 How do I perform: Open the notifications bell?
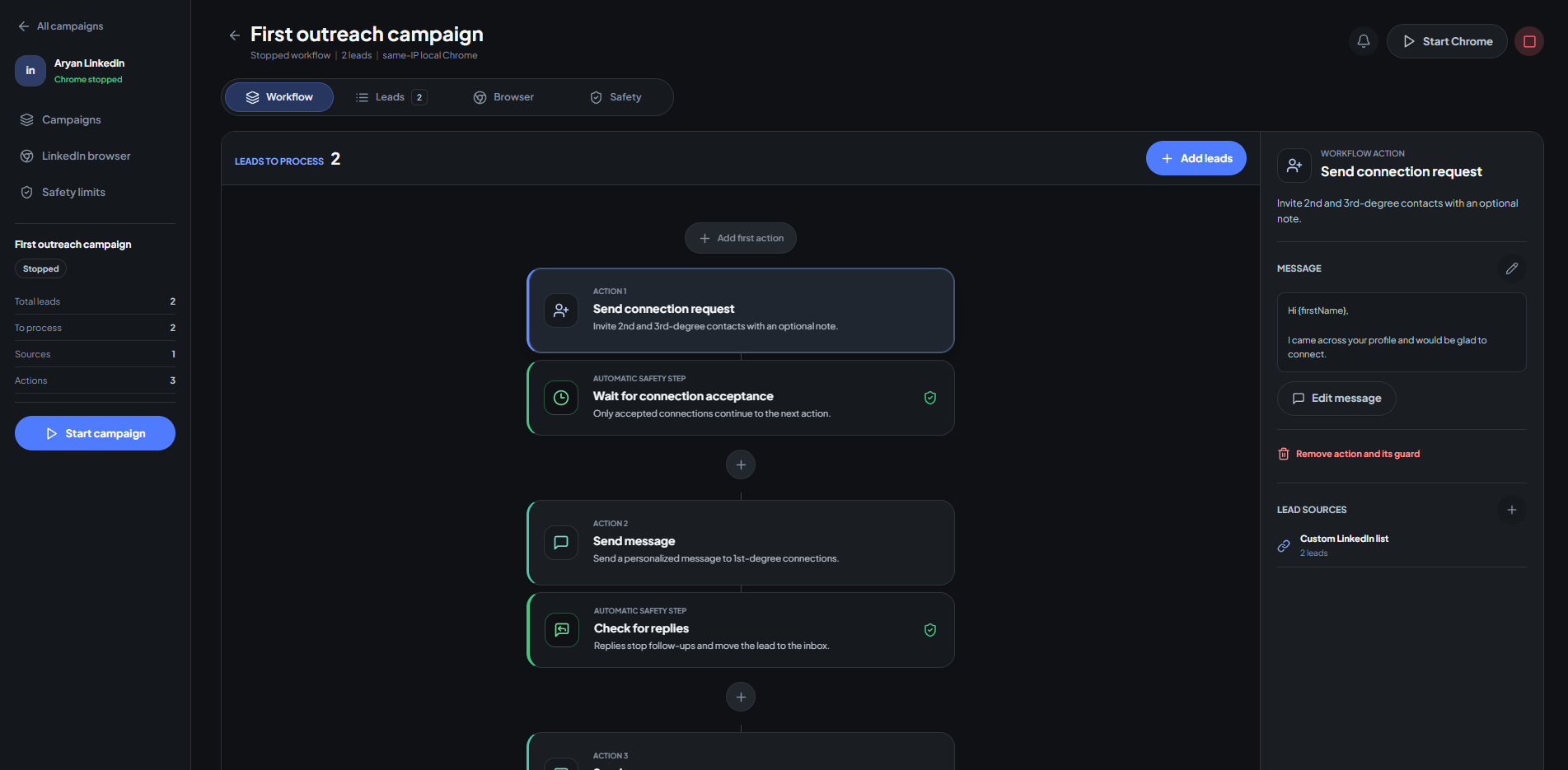[x=1364, y=41]
